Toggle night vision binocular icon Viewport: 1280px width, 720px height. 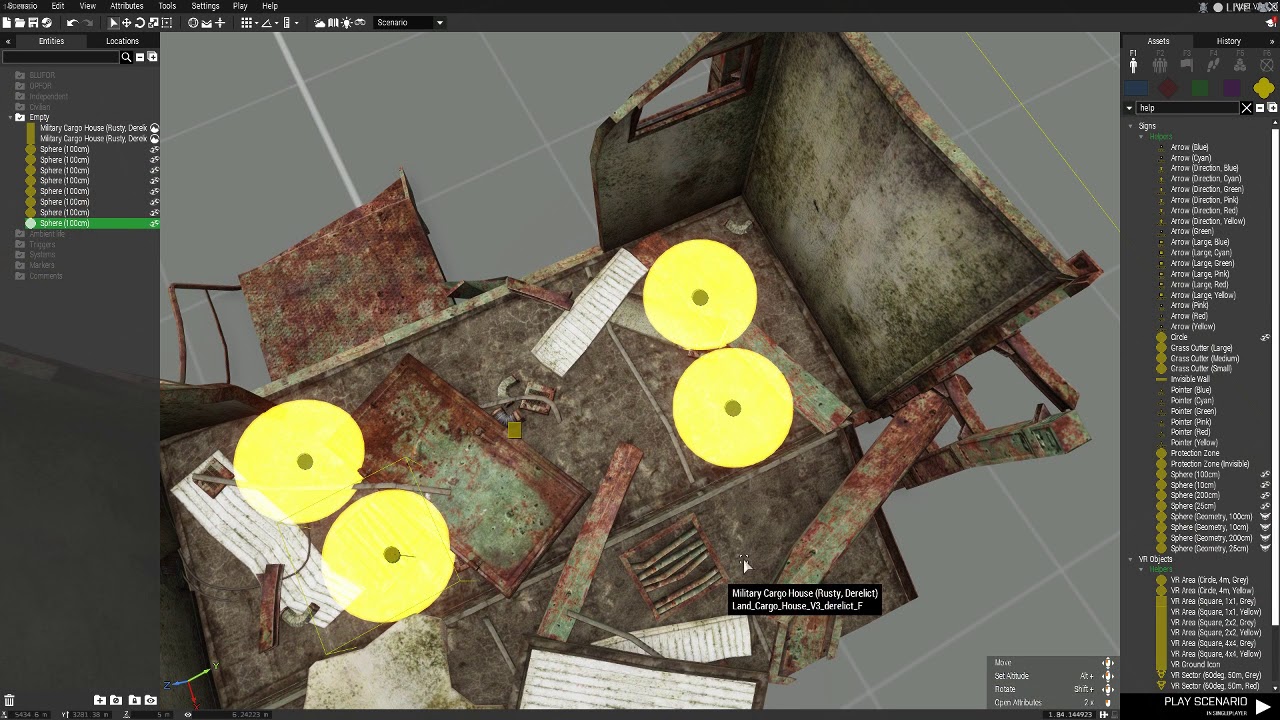(x=360, y=22)
